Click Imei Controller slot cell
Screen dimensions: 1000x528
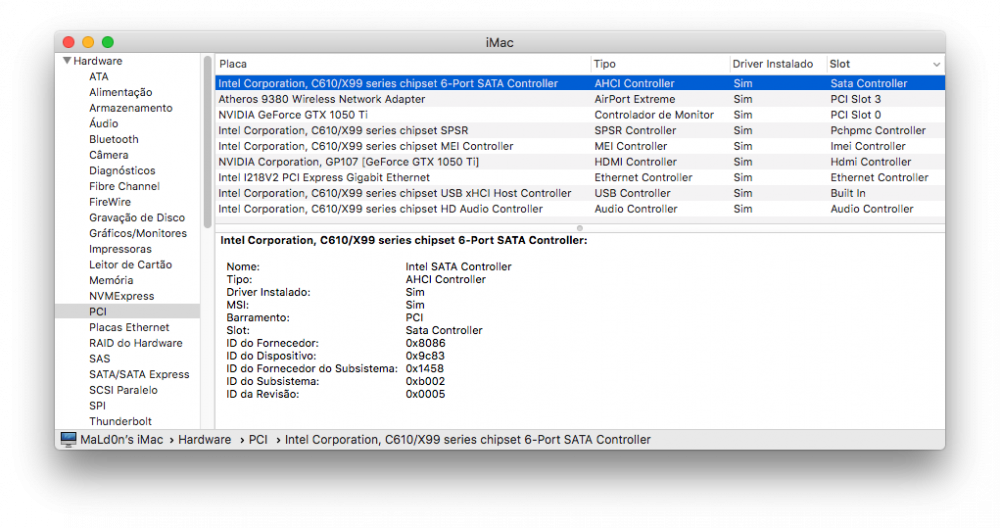867,146
